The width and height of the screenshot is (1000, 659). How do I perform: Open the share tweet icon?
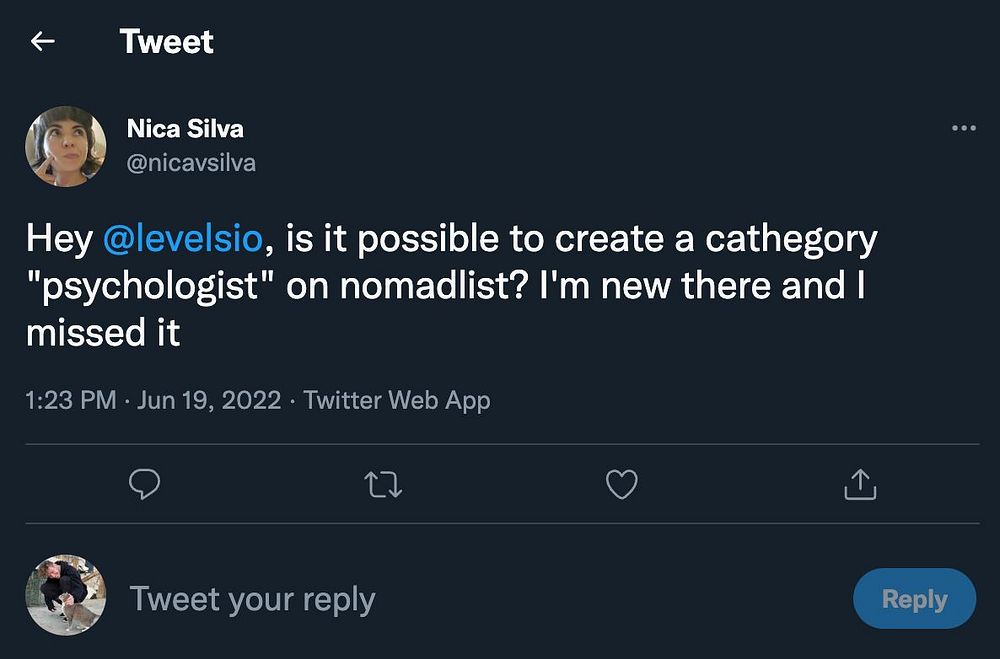(x=860, y=485)
